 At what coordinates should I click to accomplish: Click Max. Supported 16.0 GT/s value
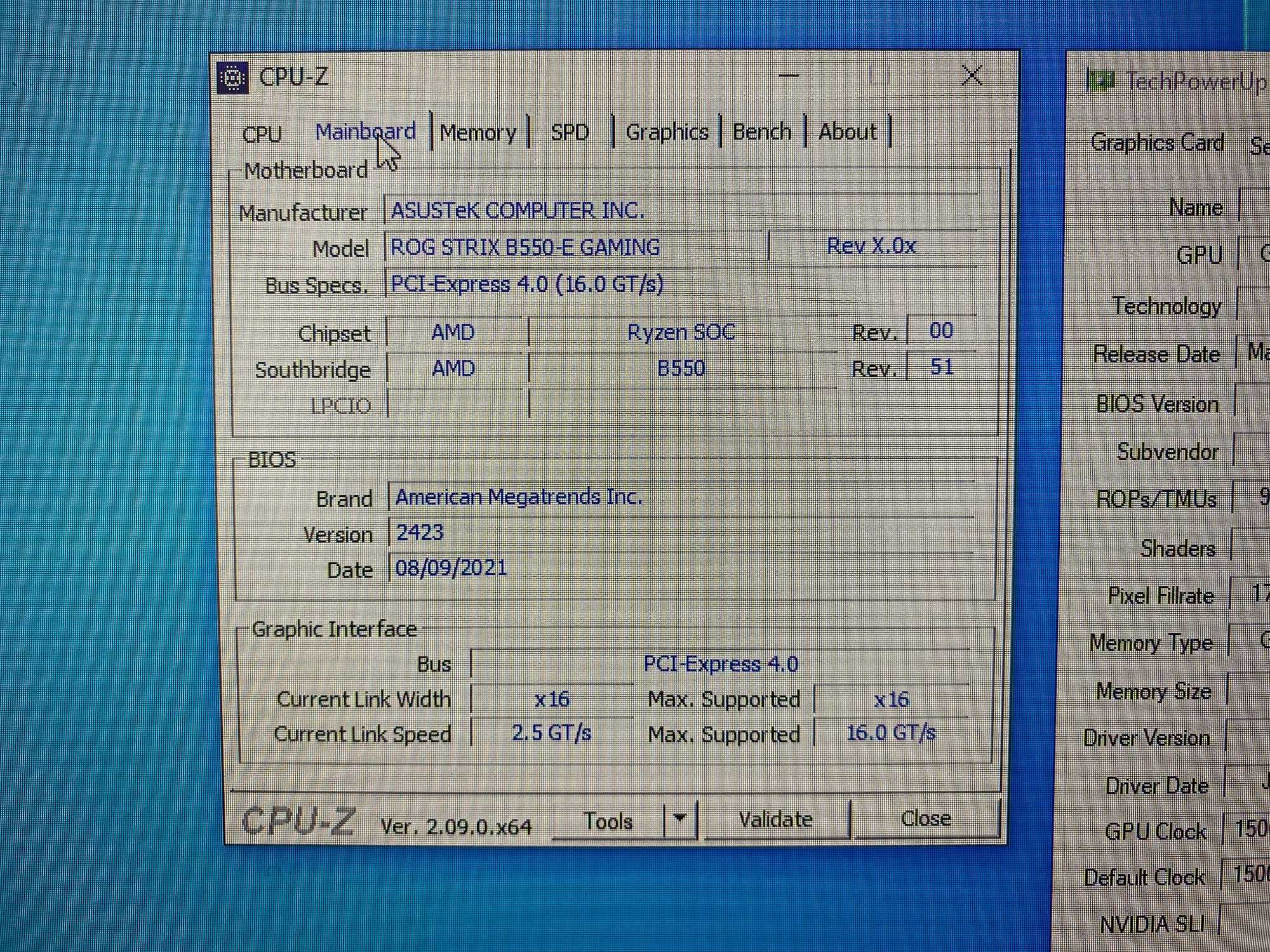[891, 733]
